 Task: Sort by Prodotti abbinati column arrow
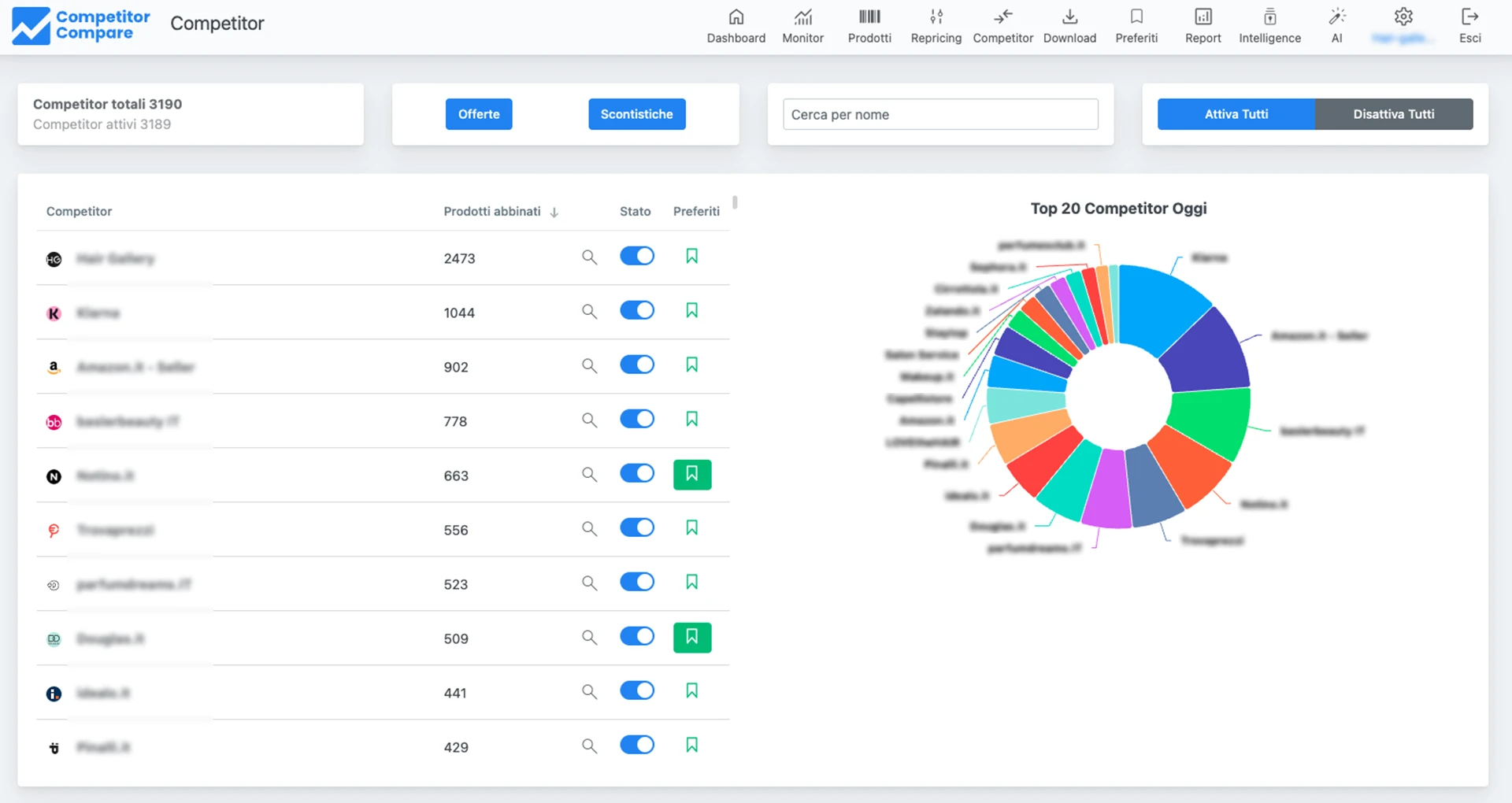click(554, 213)
